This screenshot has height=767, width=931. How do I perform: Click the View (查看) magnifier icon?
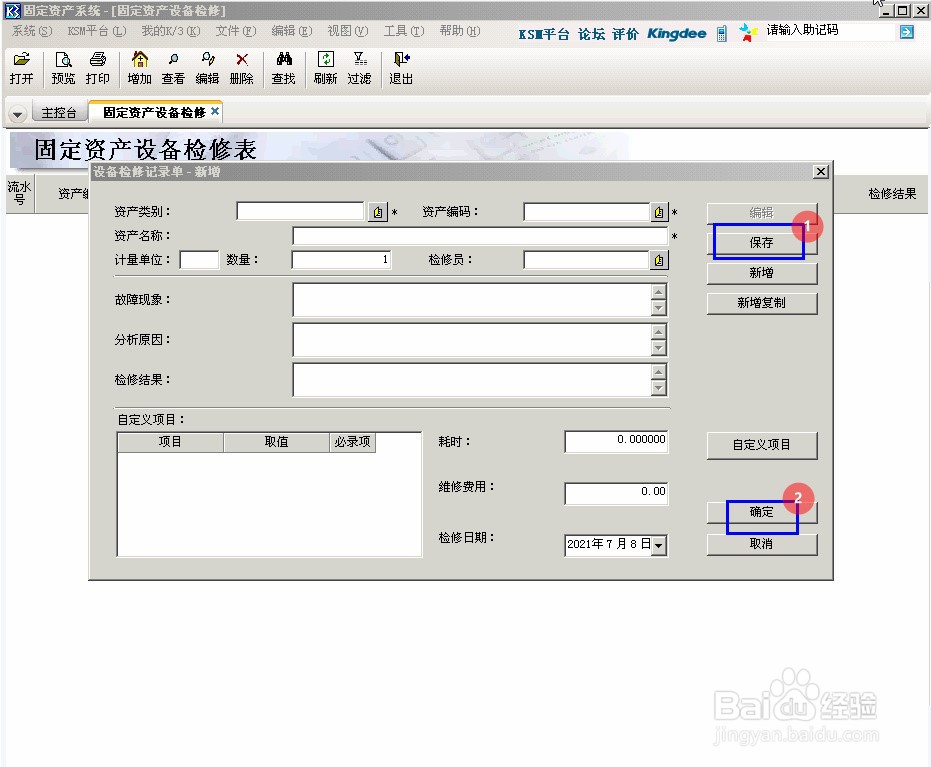pyautogui.click(x=173, y=68)
